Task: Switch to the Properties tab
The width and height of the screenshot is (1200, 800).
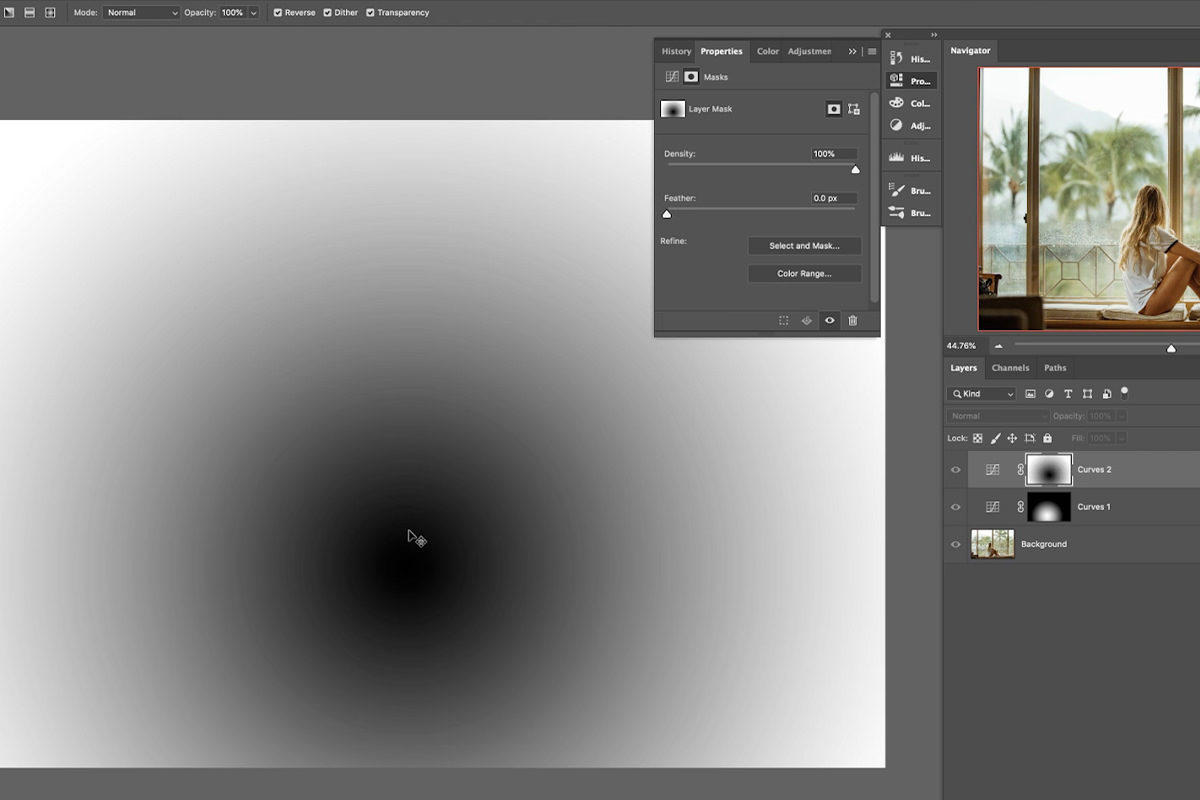Action: pyautogui.click(x=721, y=51)
